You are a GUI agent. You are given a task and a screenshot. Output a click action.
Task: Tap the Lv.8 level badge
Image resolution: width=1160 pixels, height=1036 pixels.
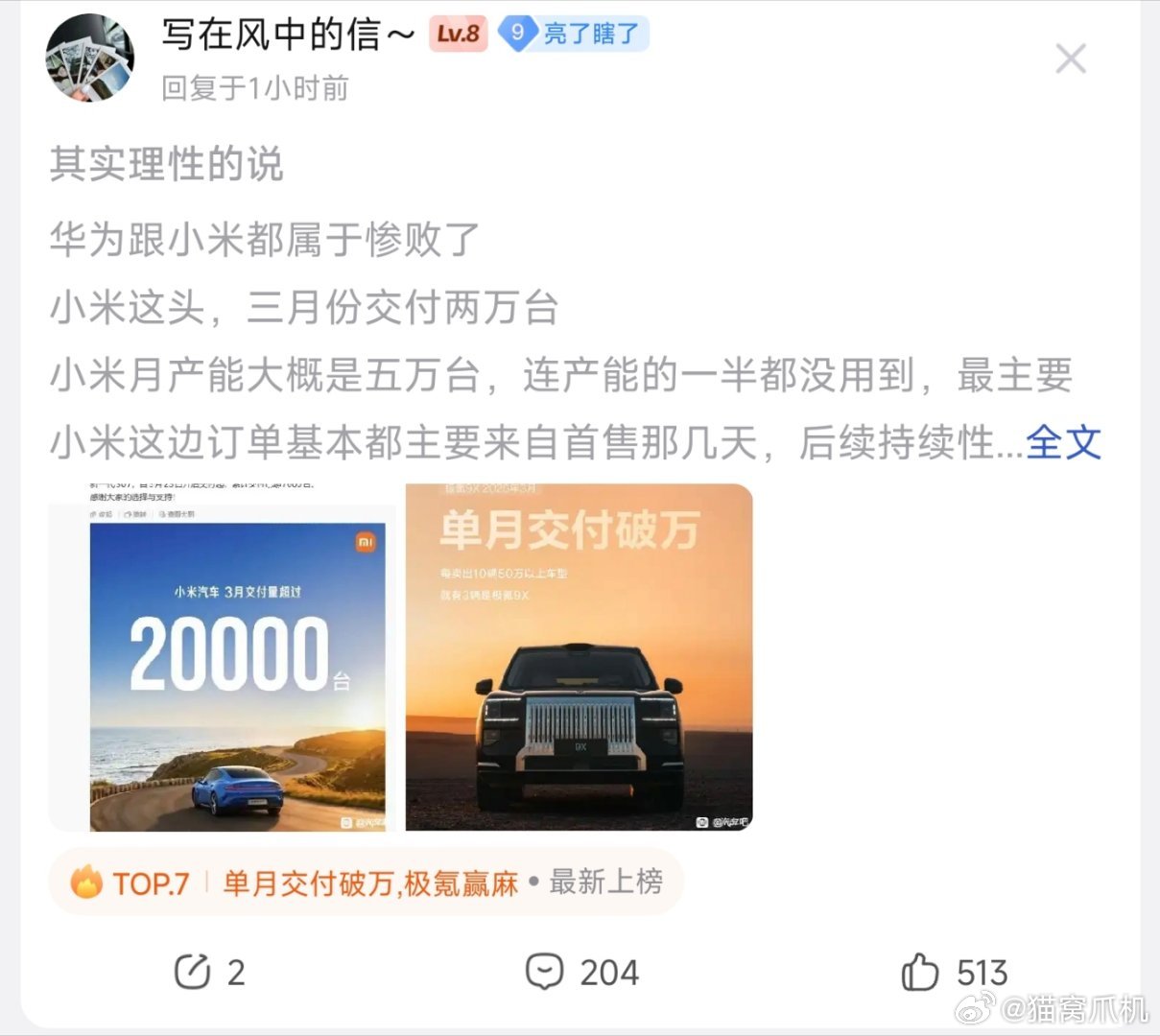pos(458,34)
